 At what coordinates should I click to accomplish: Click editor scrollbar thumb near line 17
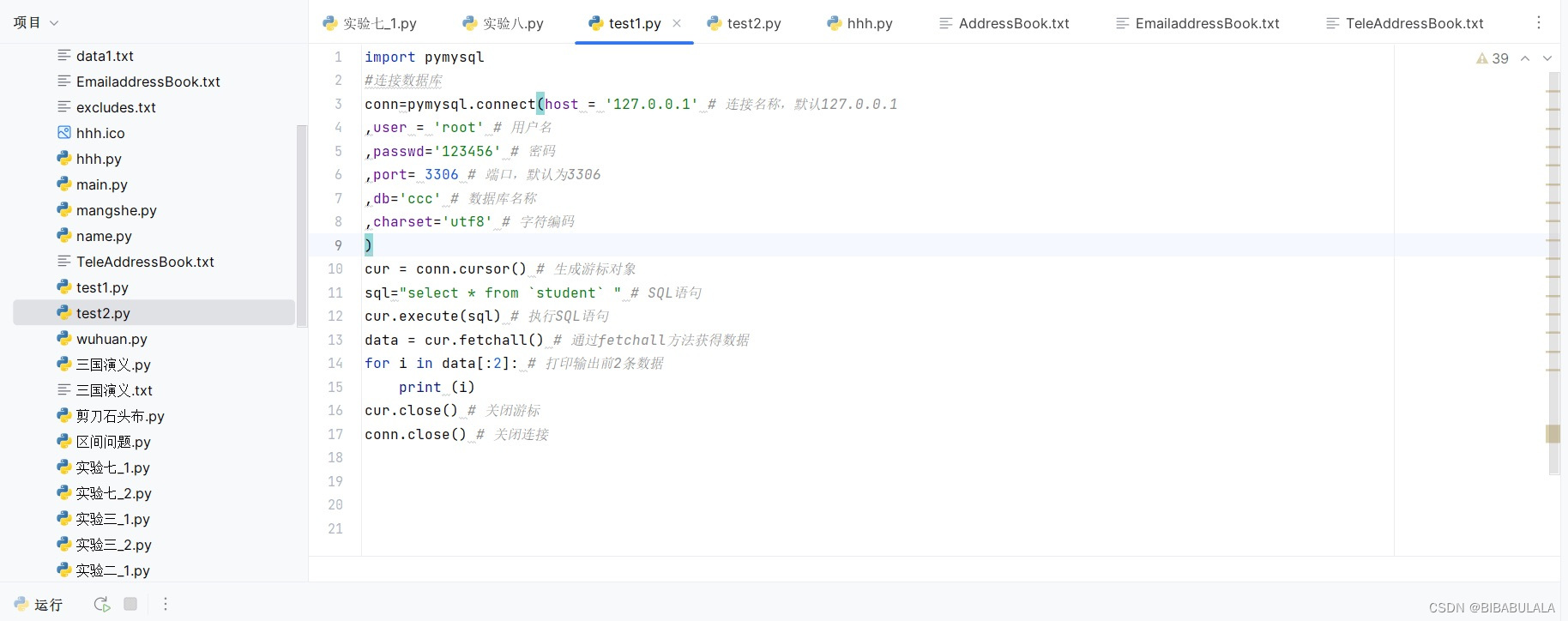click(1553, 434)
